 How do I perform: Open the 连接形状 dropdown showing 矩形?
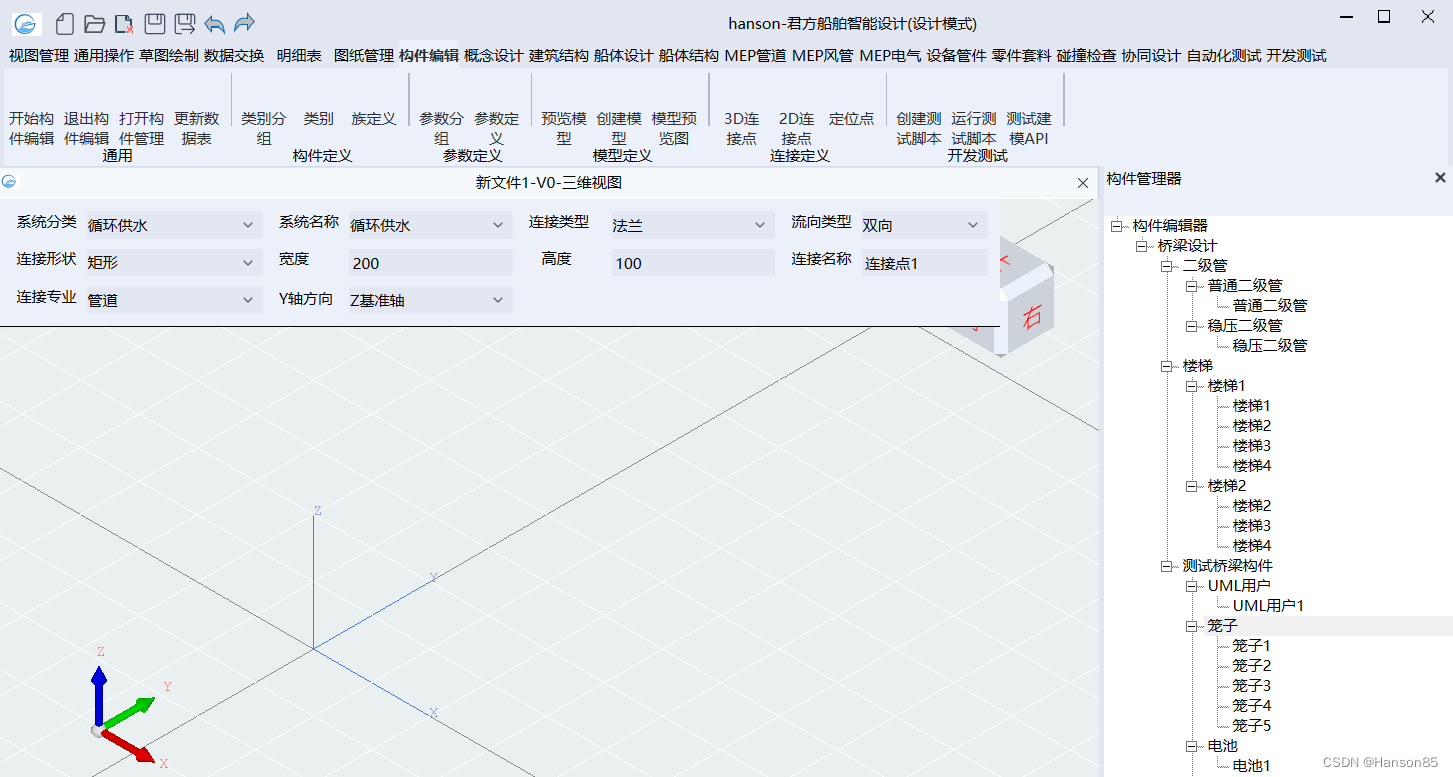point(173,263)
